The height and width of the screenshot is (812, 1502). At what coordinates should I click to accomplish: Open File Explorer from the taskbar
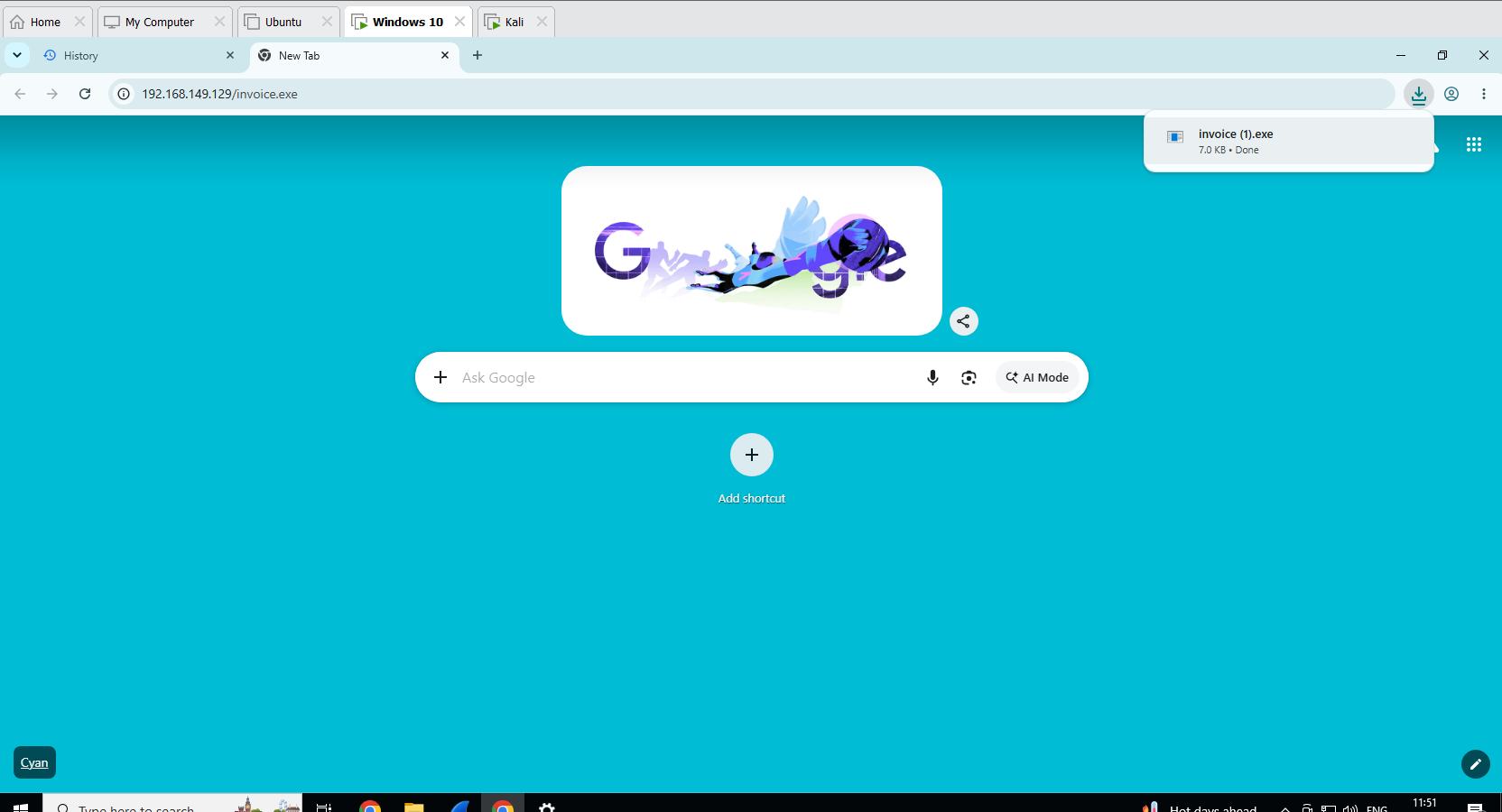coord(414,806)
